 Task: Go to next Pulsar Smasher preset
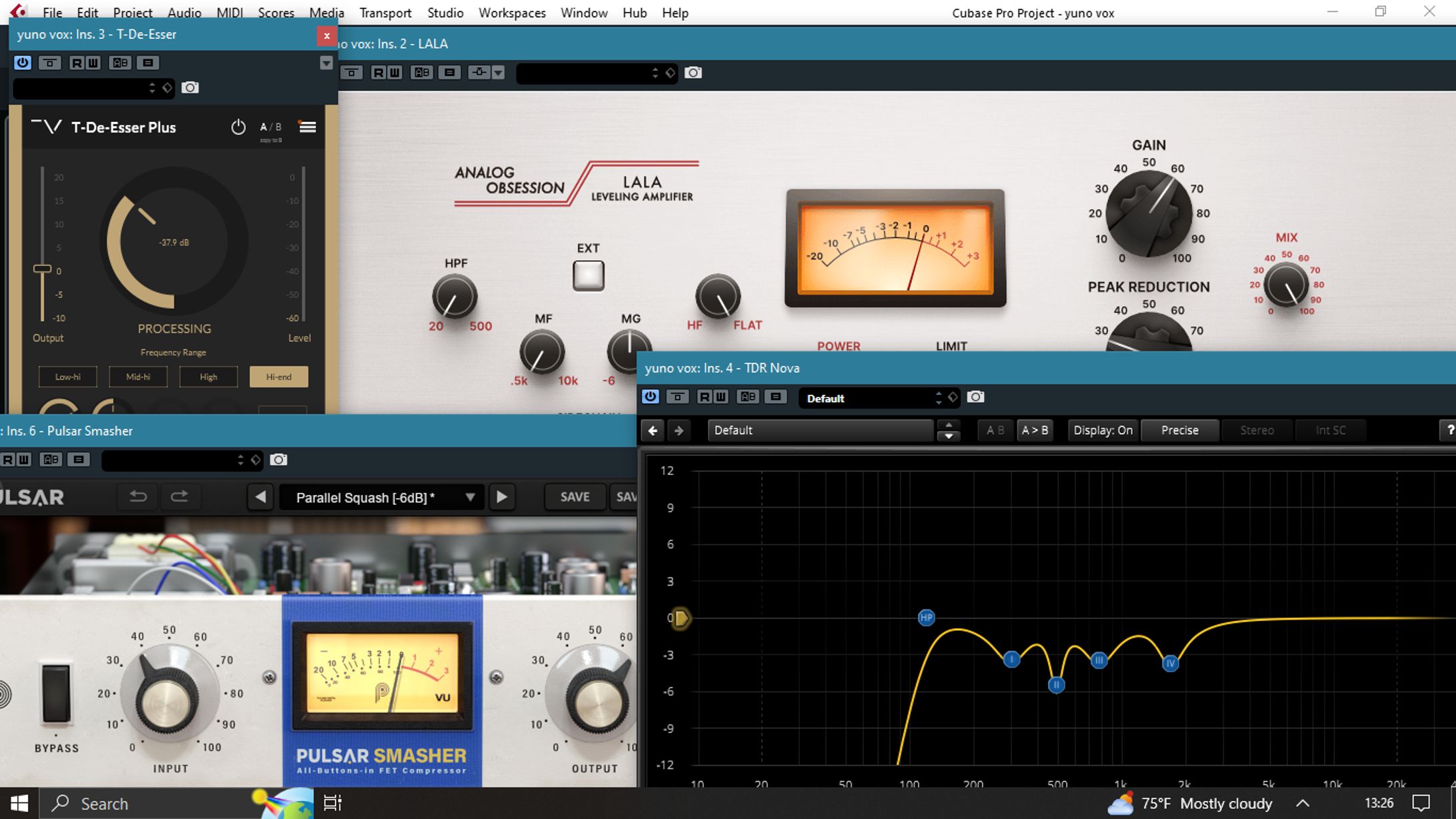point(501,497)
